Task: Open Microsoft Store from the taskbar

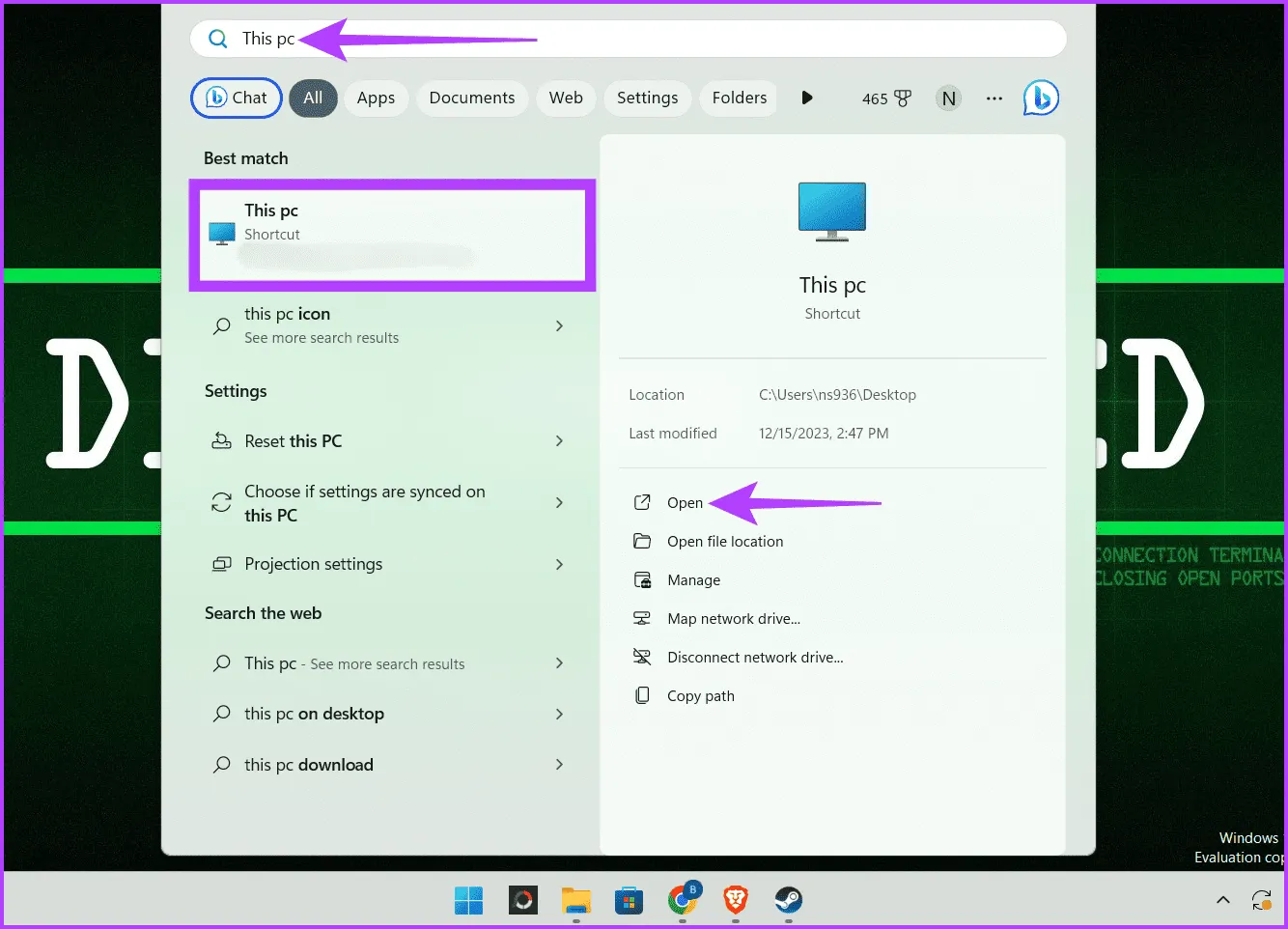Action: [x=630, y=901]
